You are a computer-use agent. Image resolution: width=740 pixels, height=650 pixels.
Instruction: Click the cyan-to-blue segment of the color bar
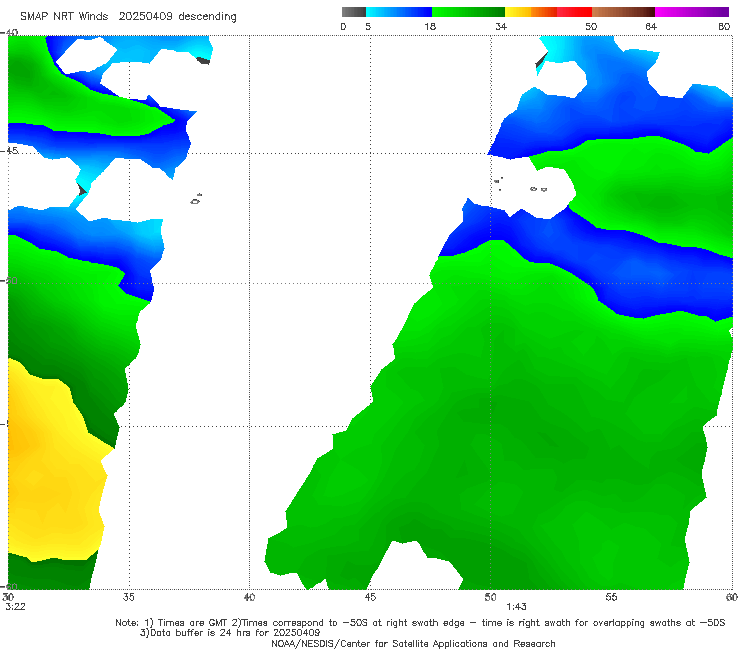point(399,12)
